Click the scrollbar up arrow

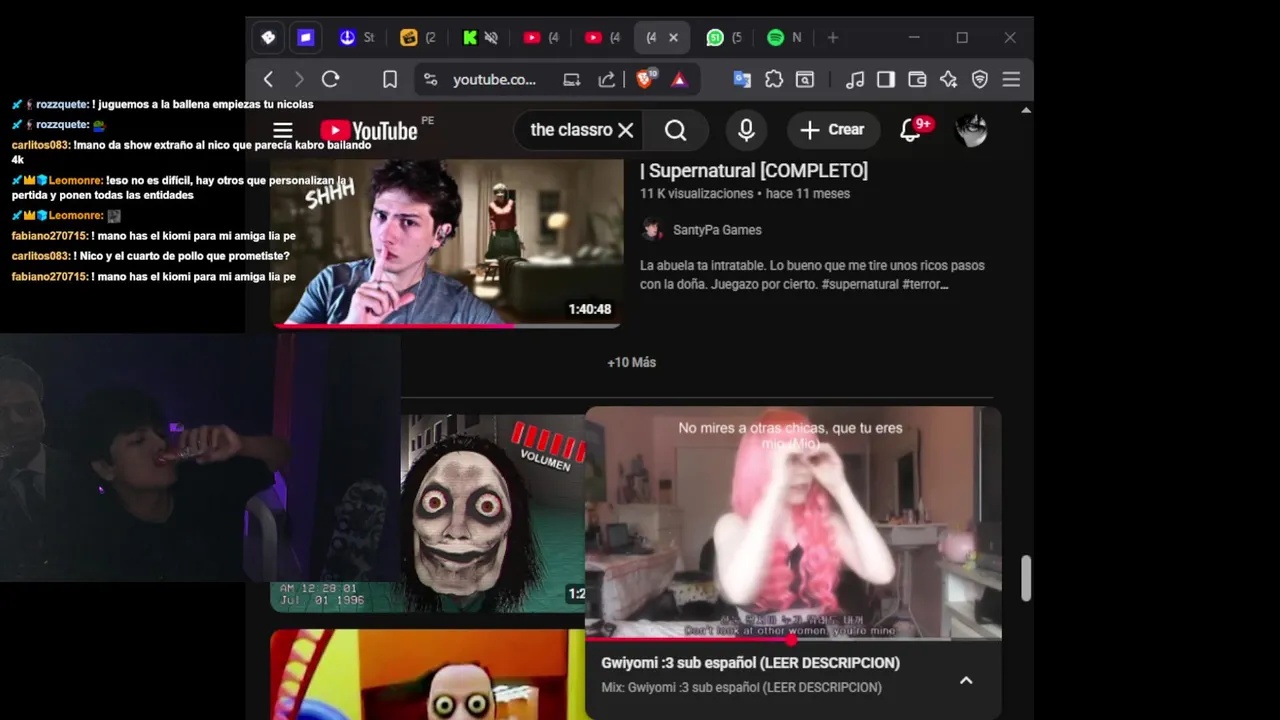point(1026,109)
